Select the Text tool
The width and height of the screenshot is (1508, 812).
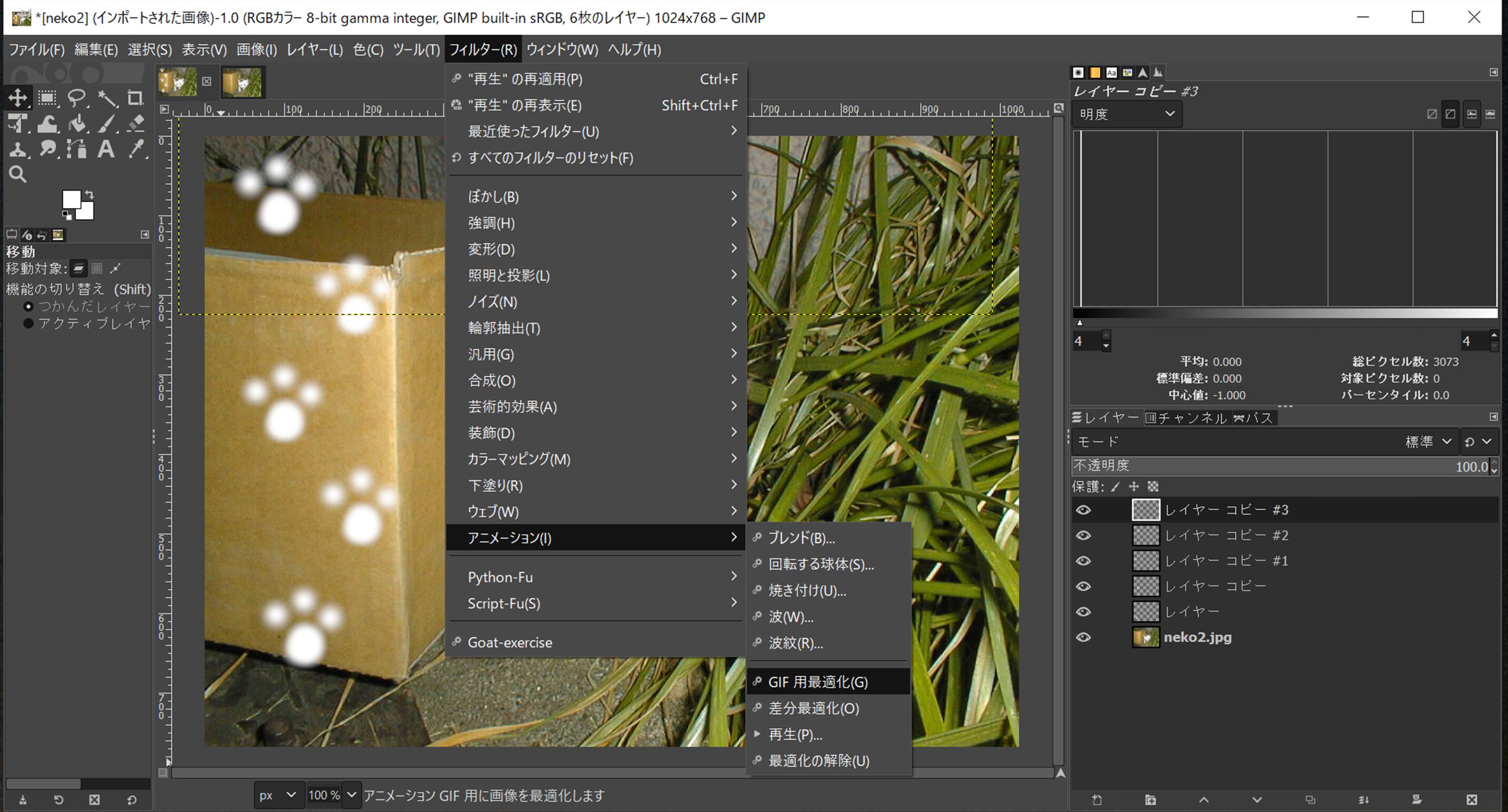106,149
